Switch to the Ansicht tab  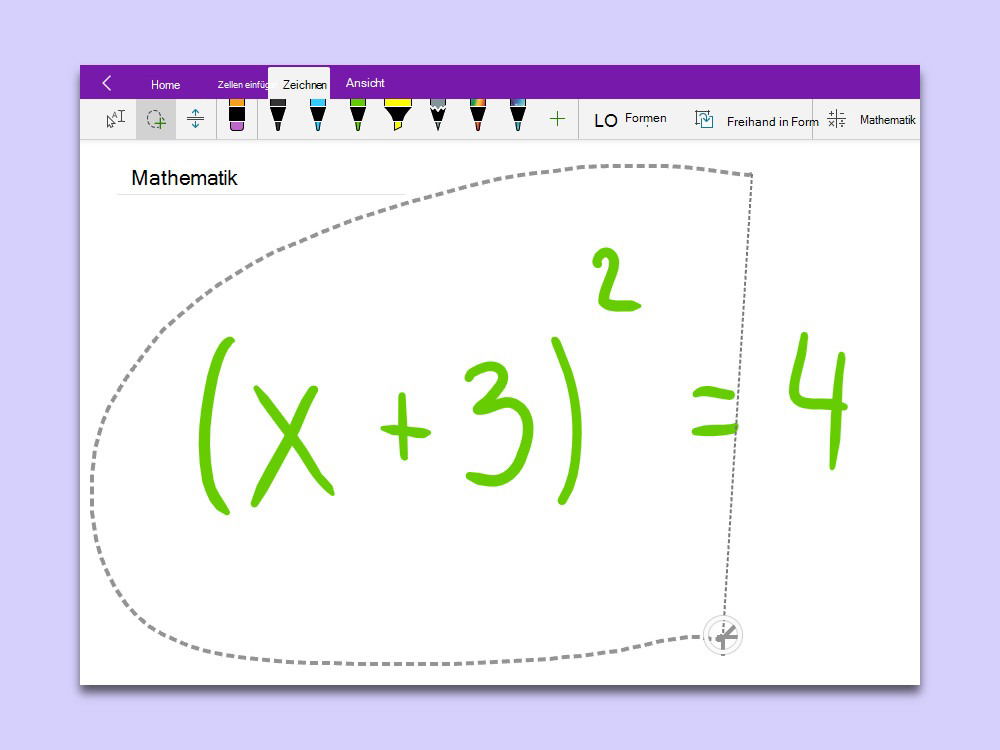[x=365, y=83]
